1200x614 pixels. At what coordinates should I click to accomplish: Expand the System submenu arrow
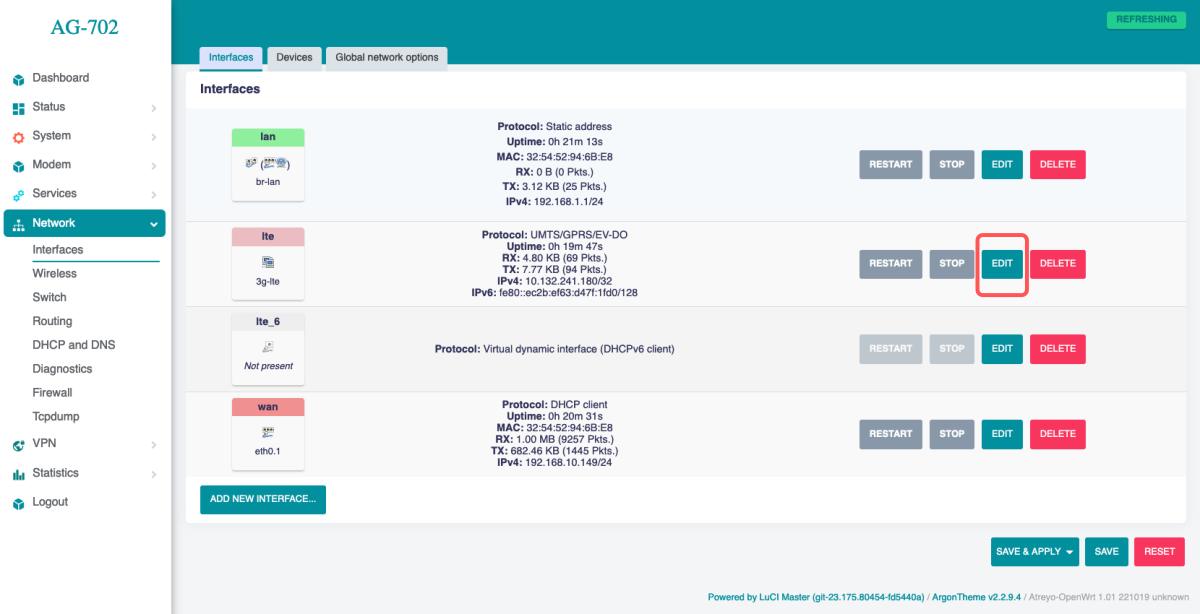(x=154, y=137)
